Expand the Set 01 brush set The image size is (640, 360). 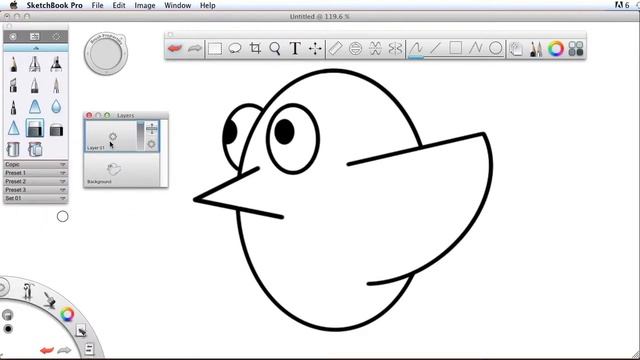point(36,198)
